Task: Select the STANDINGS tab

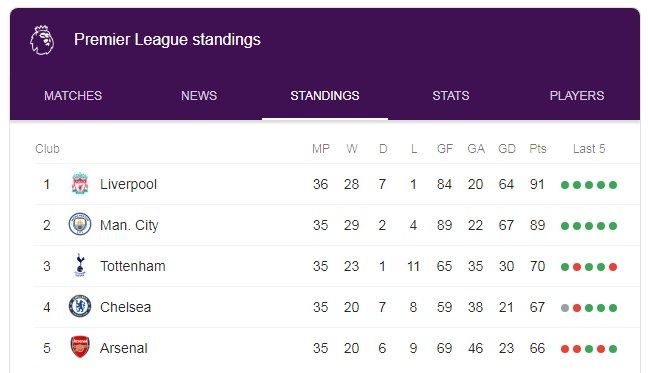Action: (325, 96)
